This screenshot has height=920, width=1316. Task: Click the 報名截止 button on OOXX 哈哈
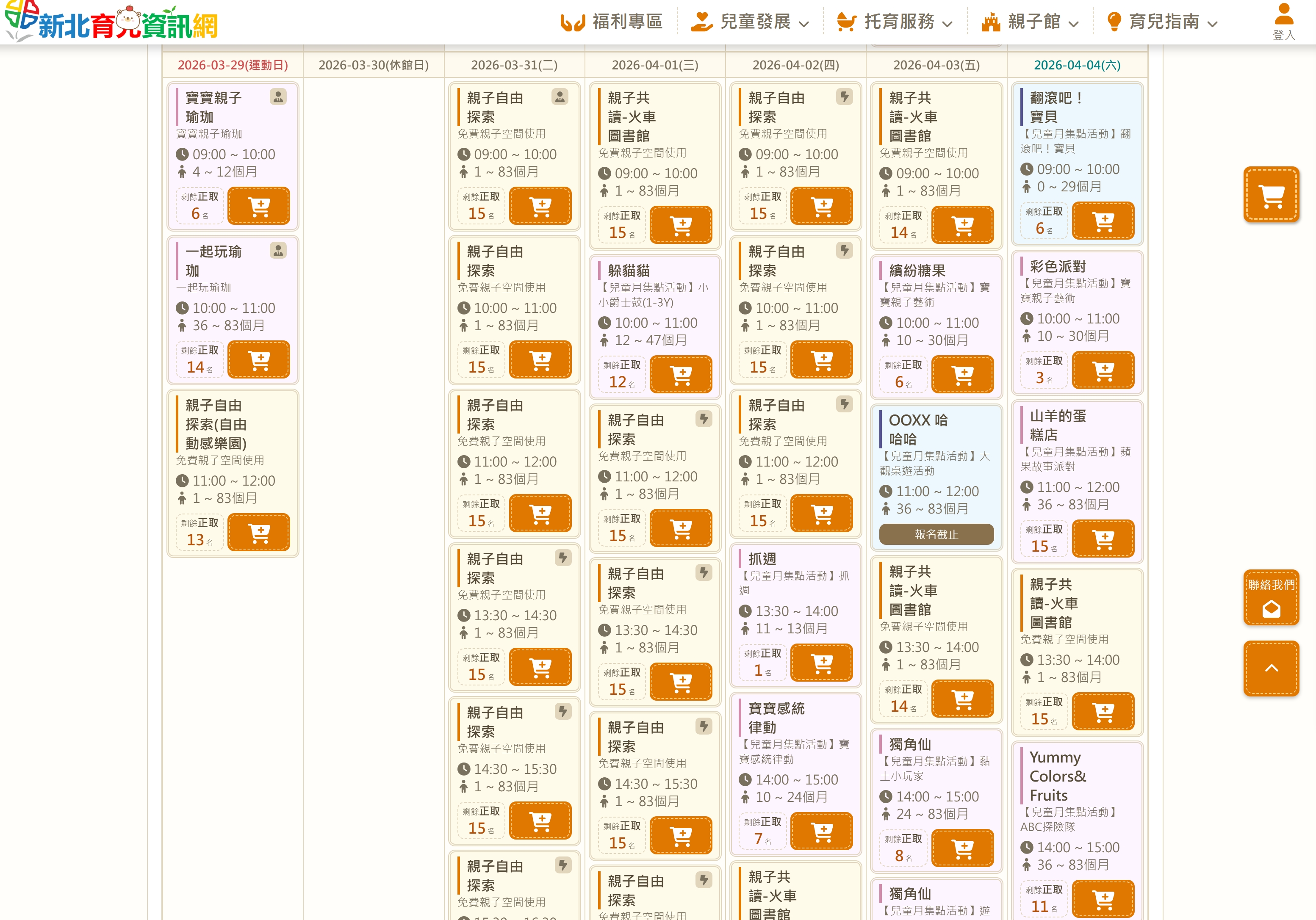click(x=936, y=534)
